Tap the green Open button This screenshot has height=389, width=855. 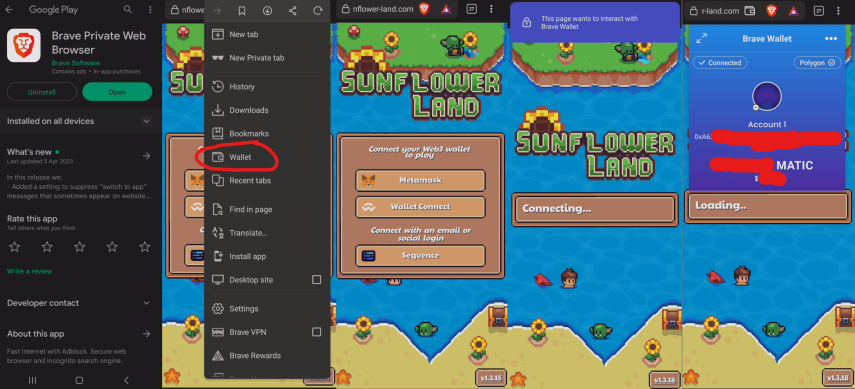[117, 92]
